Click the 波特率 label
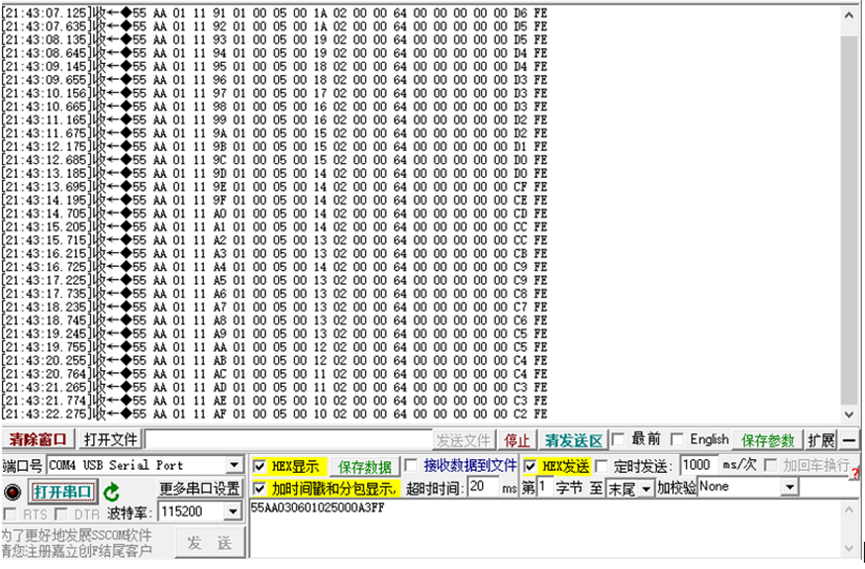The image size is (865, 569). click(129, 513)
